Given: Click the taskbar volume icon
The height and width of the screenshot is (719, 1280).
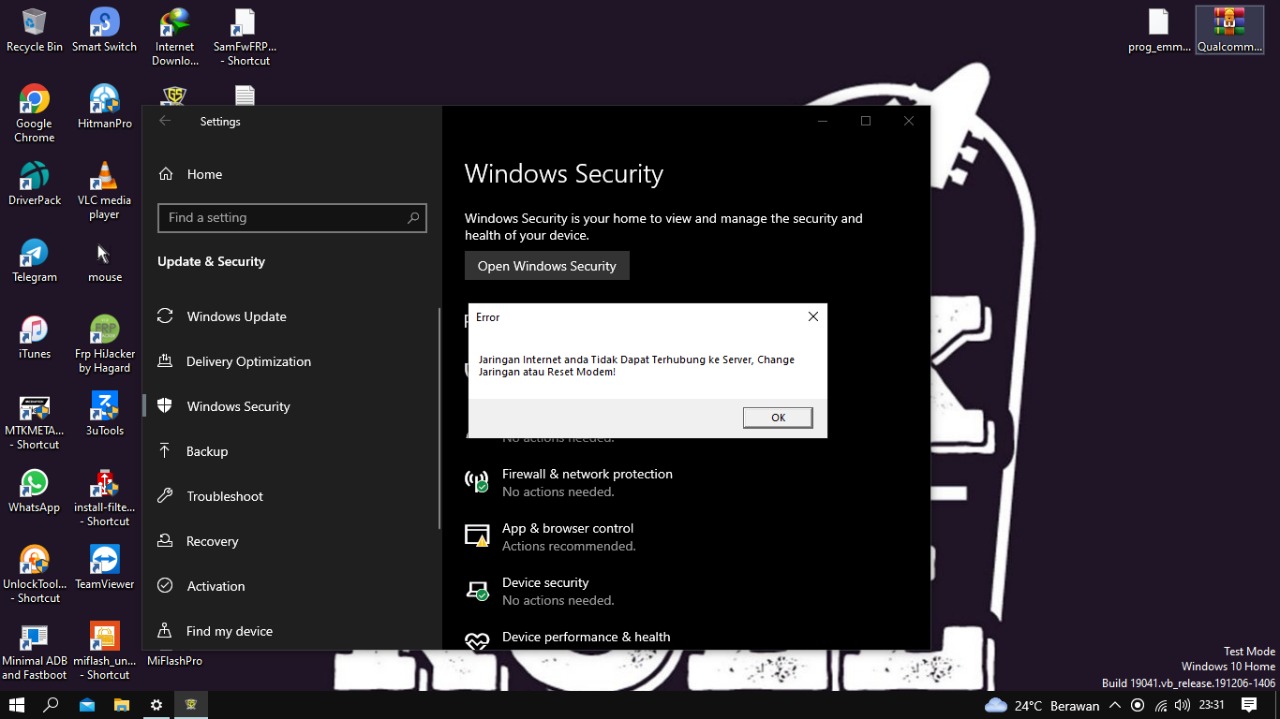Looking at the screenshot, I should [x=1182, y=705].
